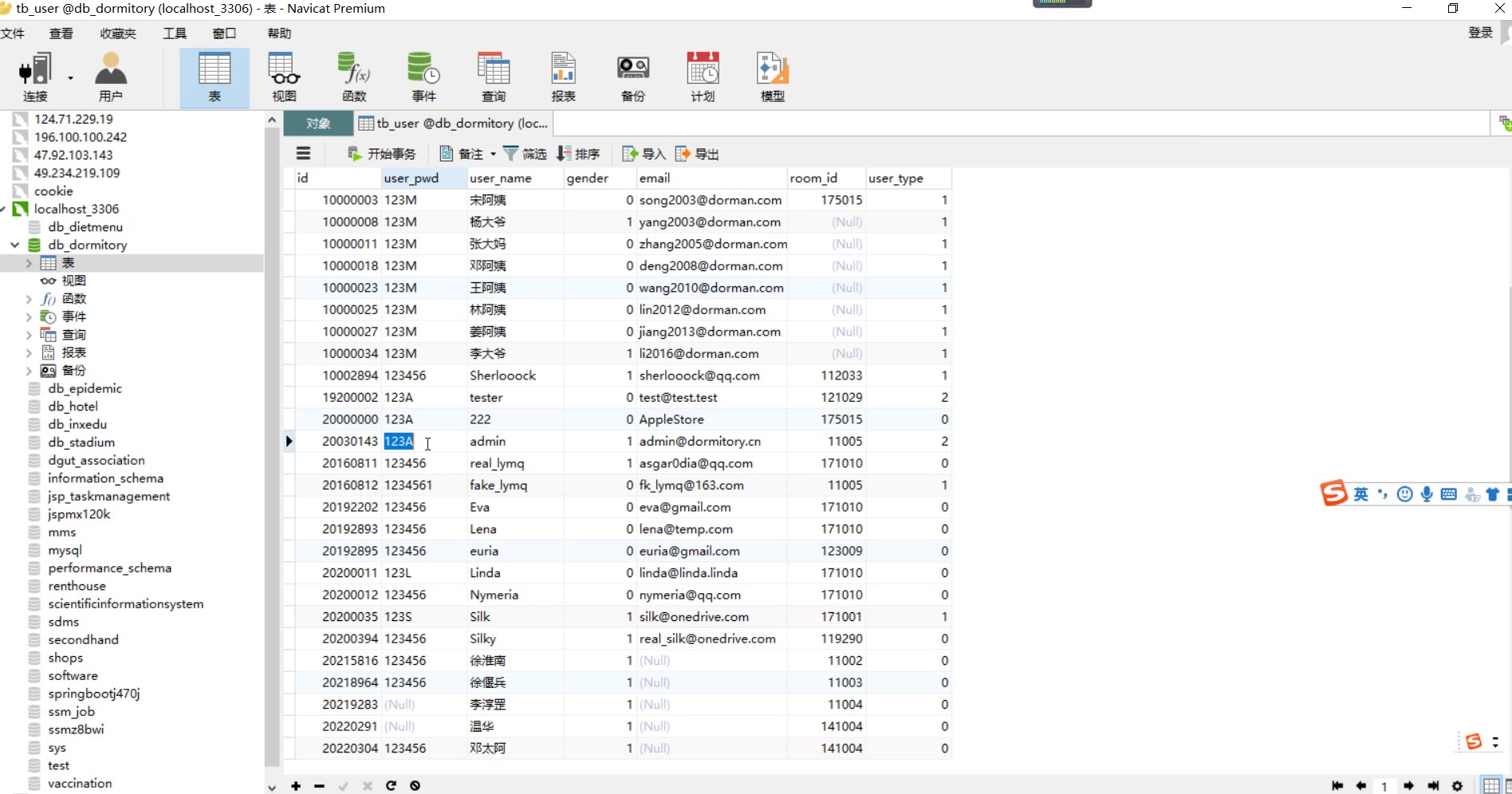Expand the 查询 tree node

coord(29,335)
